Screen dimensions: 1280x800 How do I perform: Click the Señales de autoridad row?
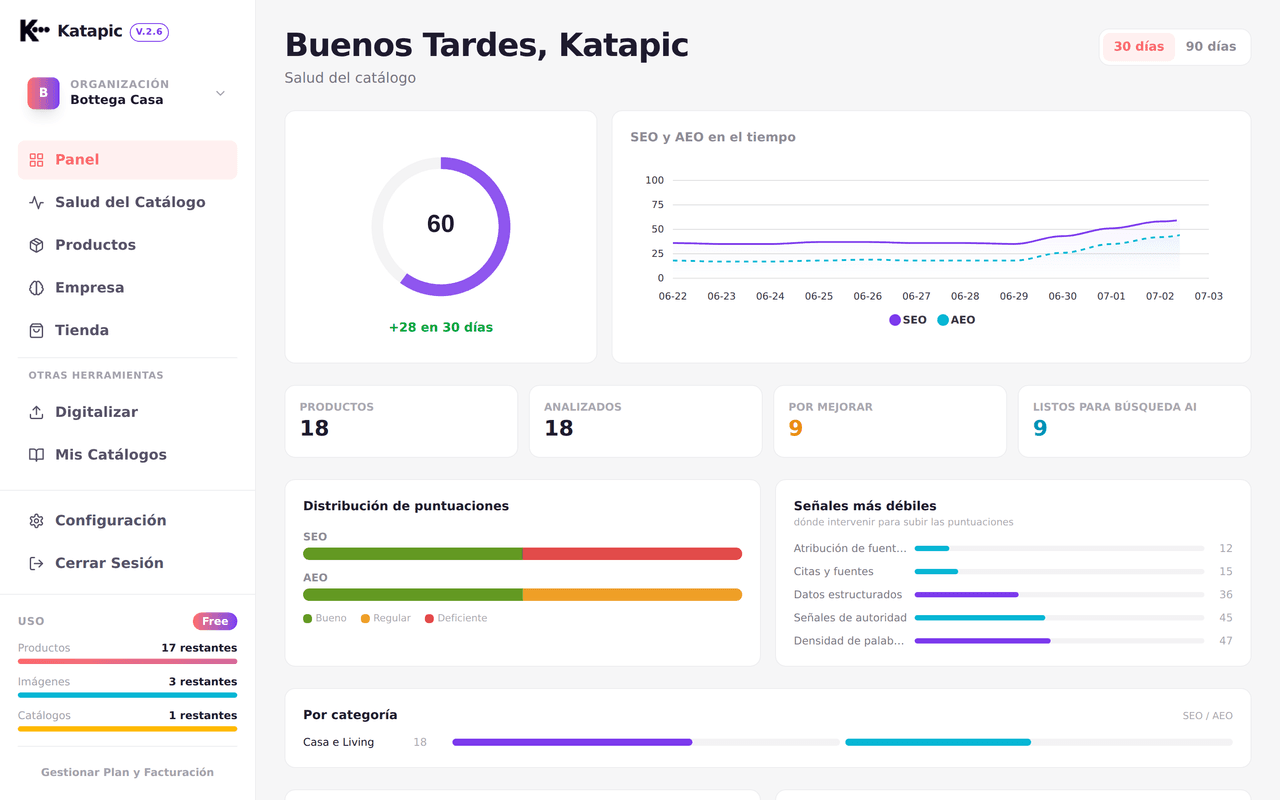coord(1013,618)
